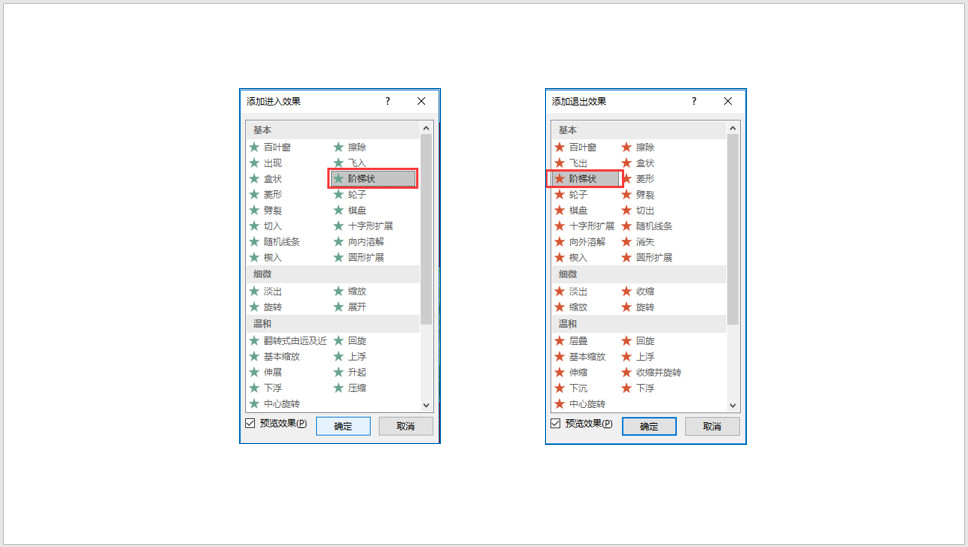Click scroll-down arrow in exit effects list
This screenshot has width=968, height=547.
click(x=733, y=406)
